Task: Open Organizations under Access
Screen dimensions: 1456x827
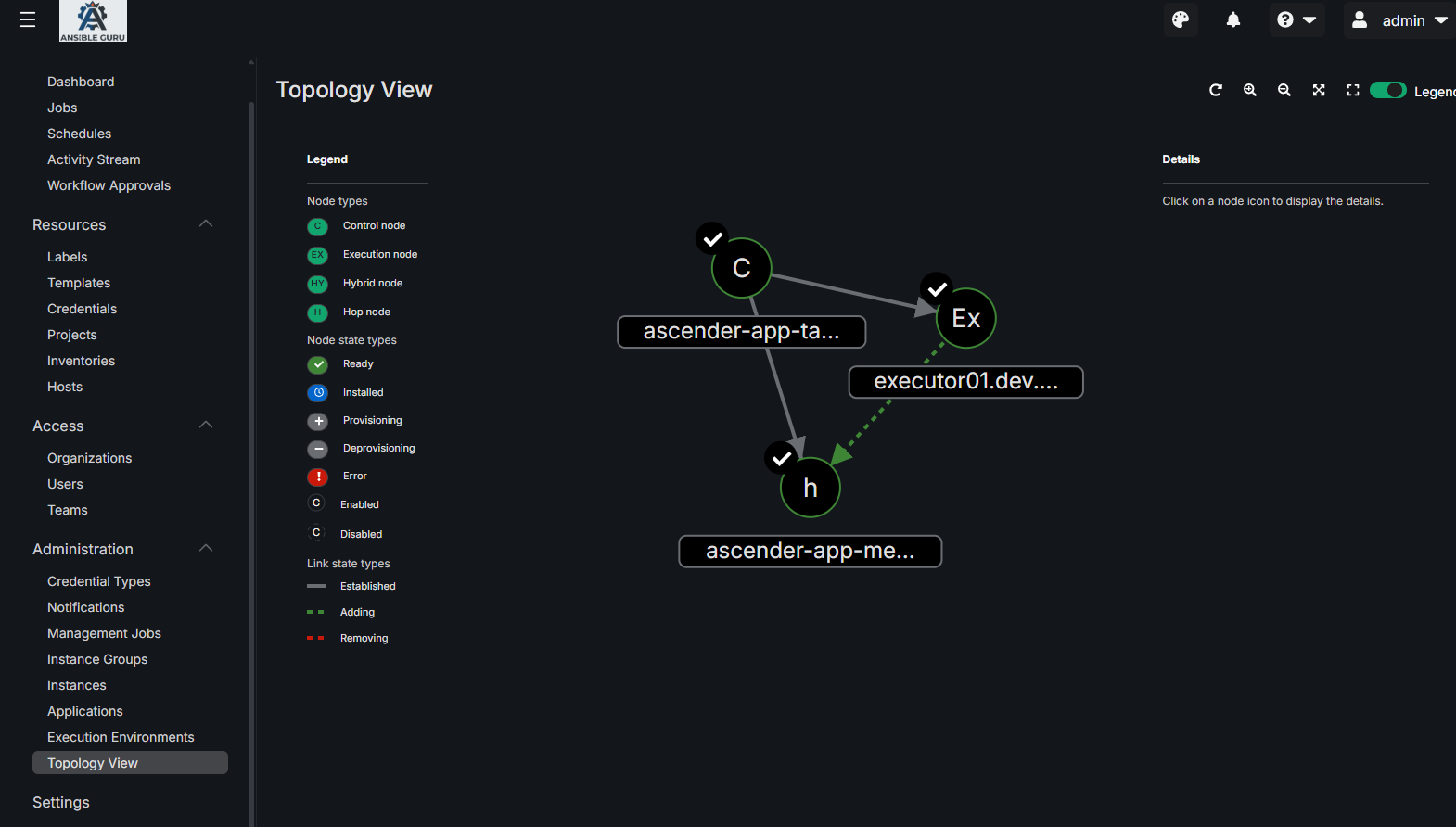Action: 89,458
